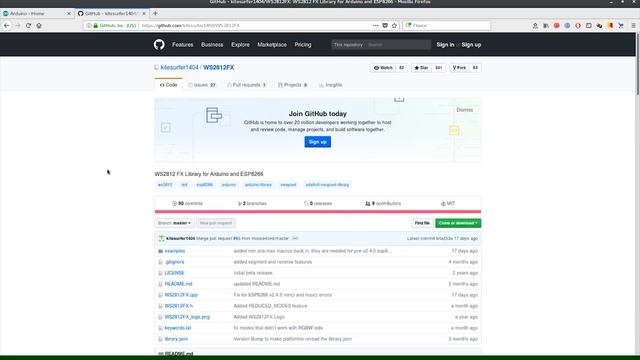Close the GitHub kitesurfer1404 tab
Viewport: 640px width, 360px height.
point(144,13)
